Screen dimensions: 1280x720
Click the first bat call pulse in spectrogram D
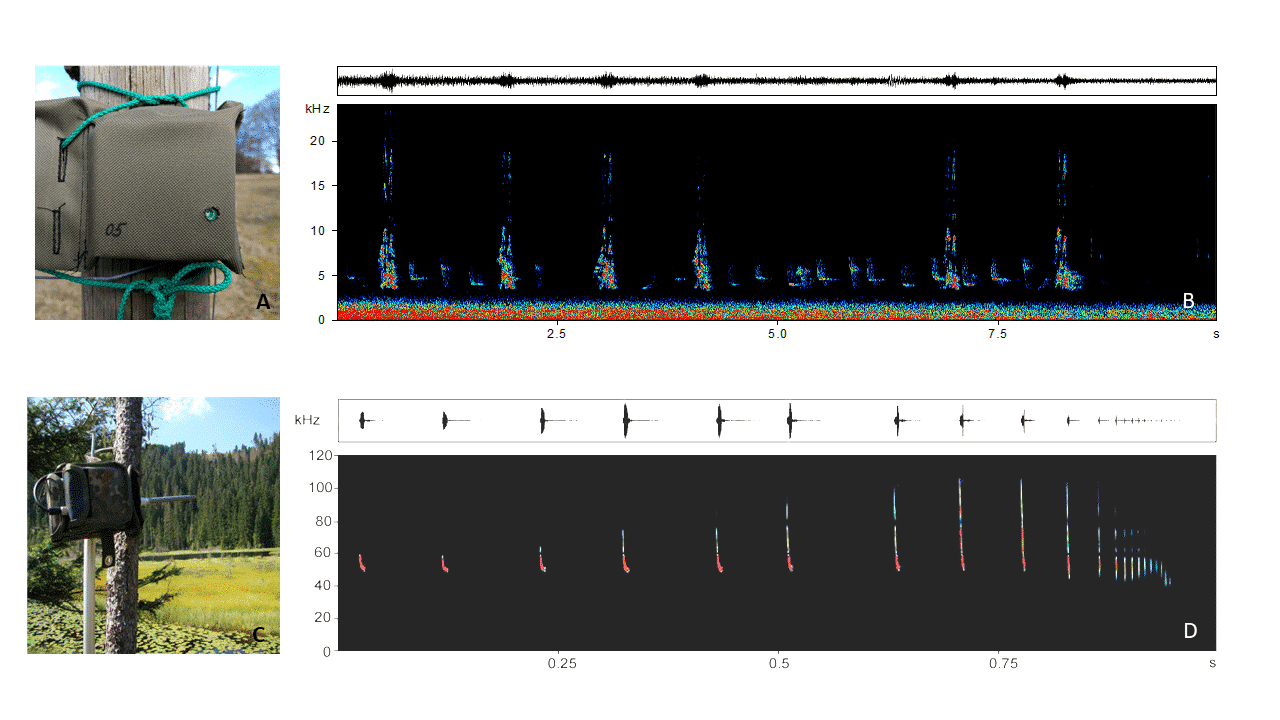click(362, 563)
